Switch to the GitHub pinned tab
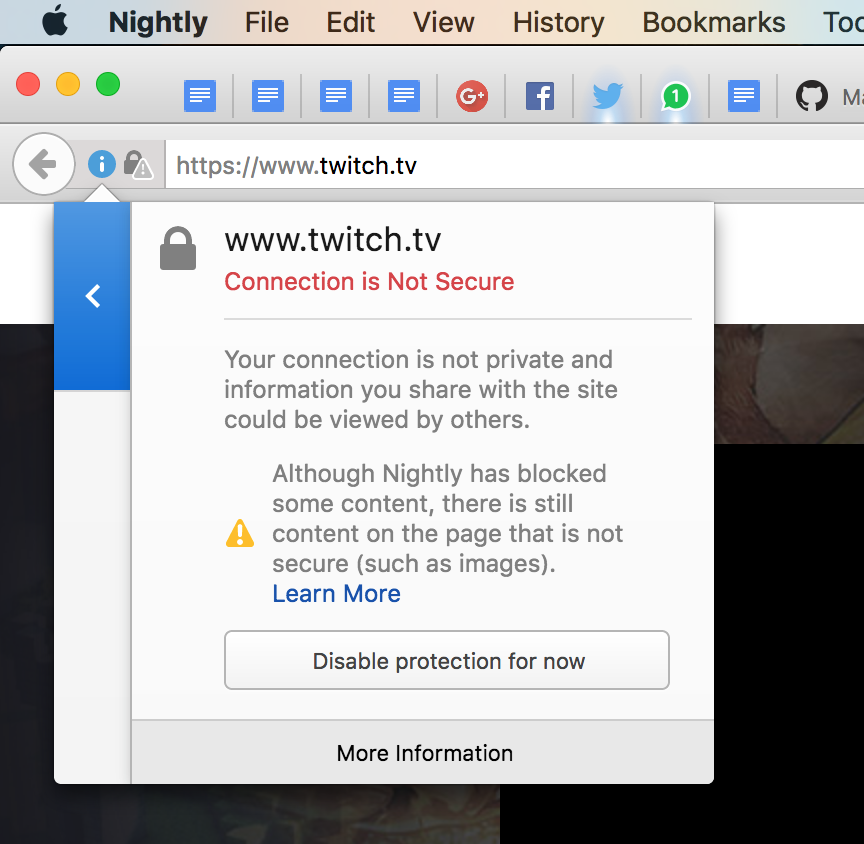Viewport: 864px width, 844px height. 811,96
